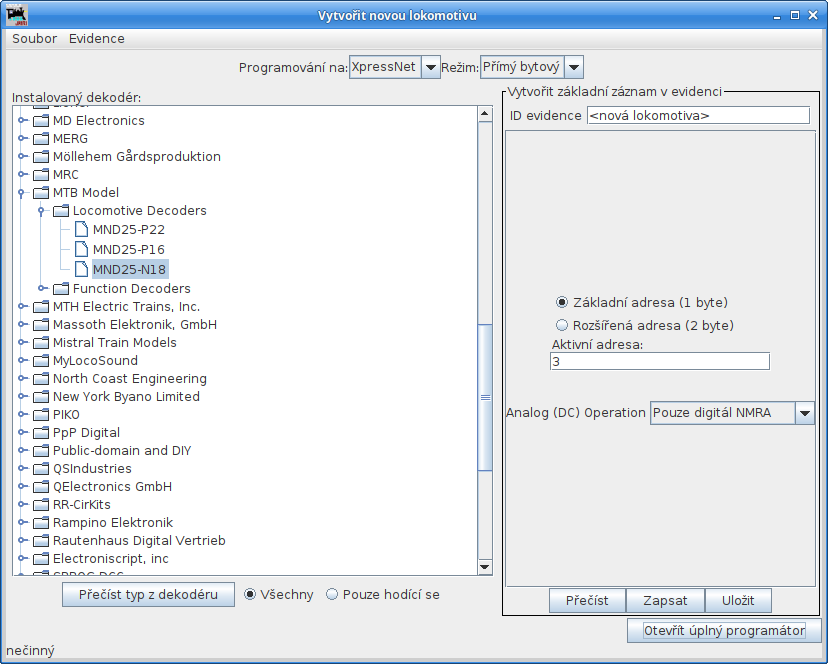
Task: Expand the New York Byano Limited node
Action: (22, 396)
